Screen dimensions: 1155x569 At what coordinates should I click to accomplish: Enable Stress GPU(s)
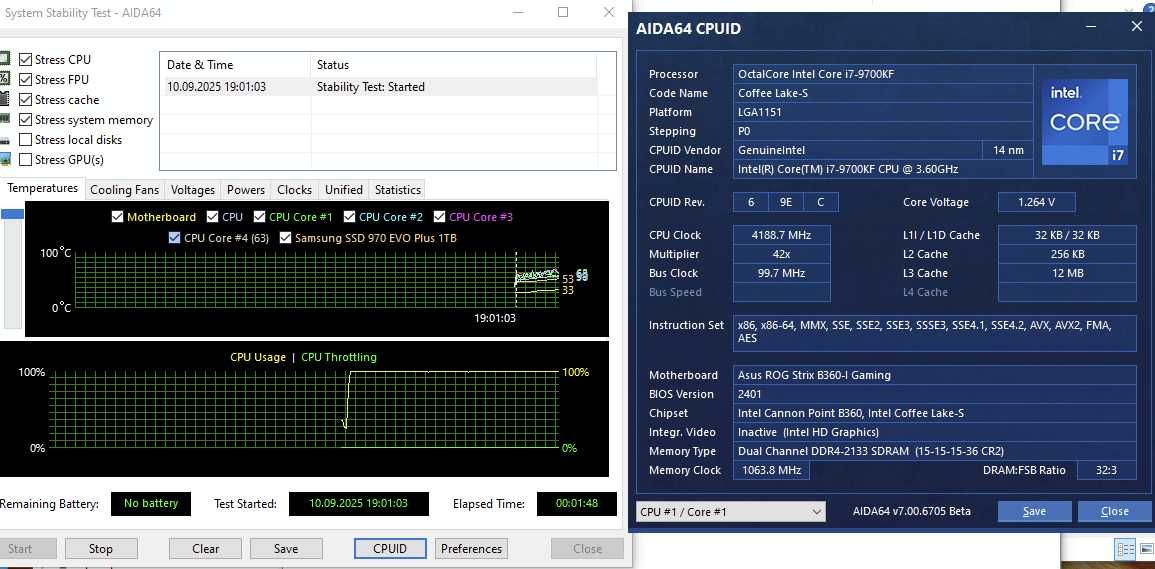point(25,159)
